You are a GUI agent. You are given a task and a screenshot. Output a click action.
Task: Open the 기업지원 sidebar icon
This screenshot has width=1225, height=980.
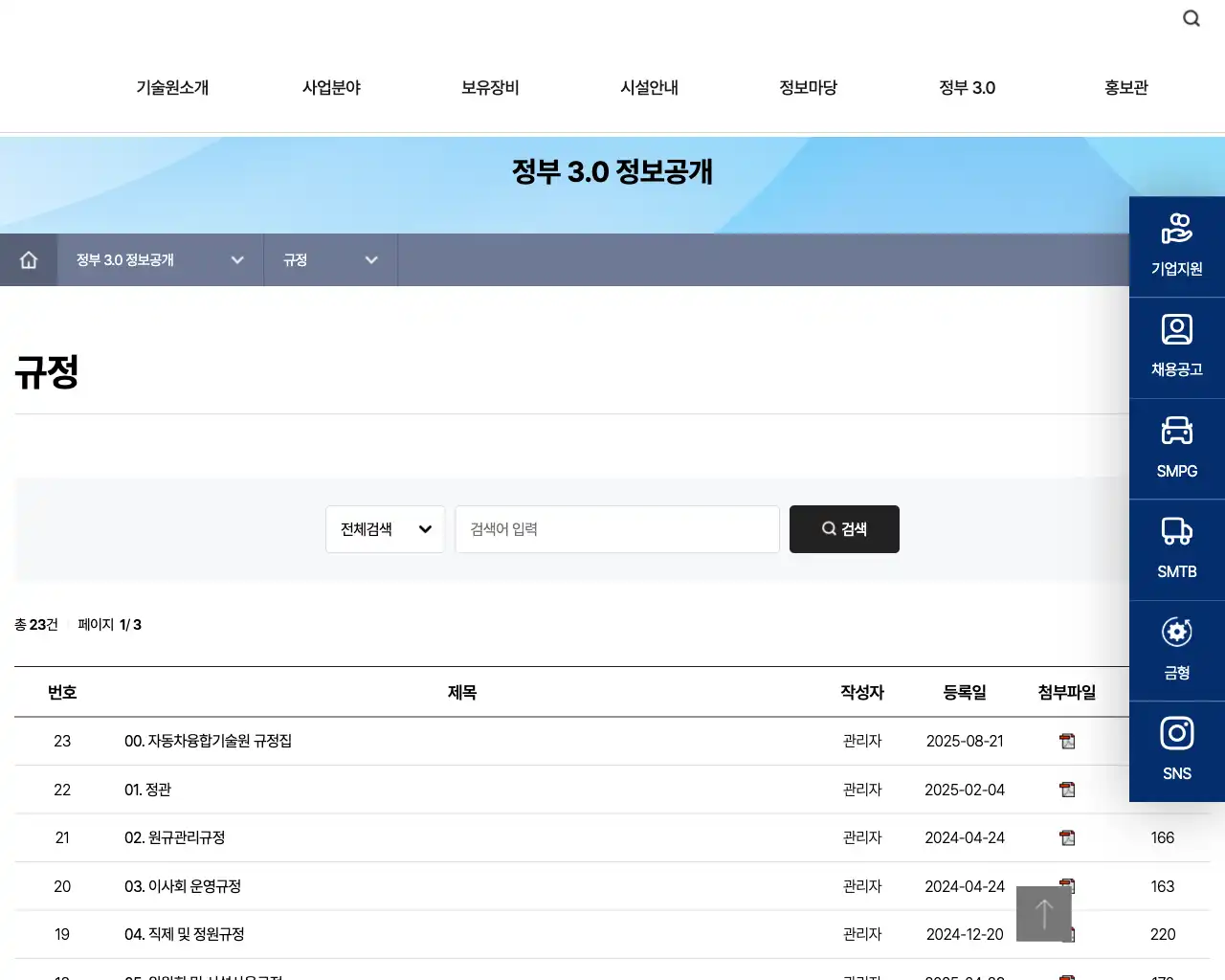point(1176,245)
